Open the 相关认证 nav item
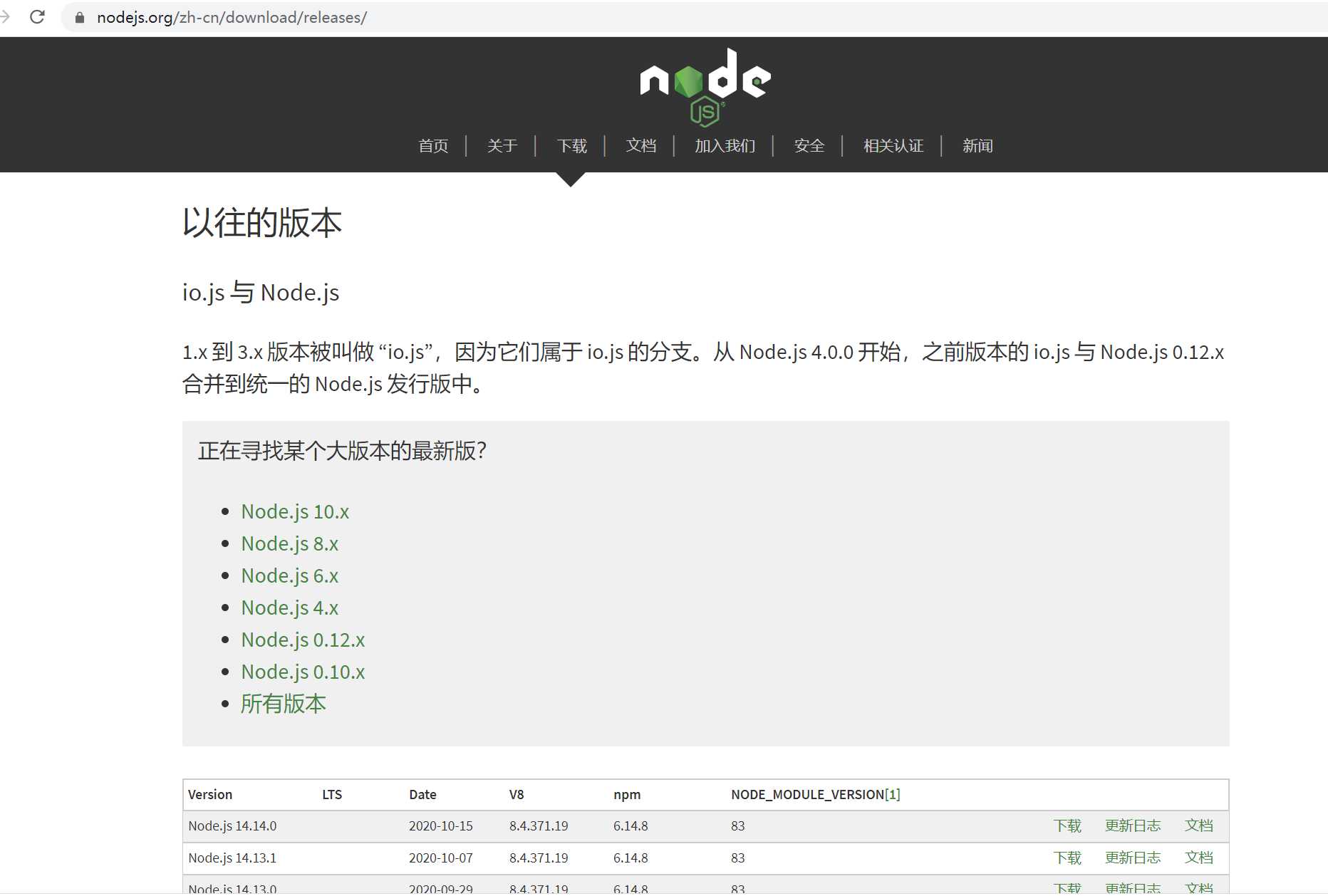 click(x=893, y=146)
